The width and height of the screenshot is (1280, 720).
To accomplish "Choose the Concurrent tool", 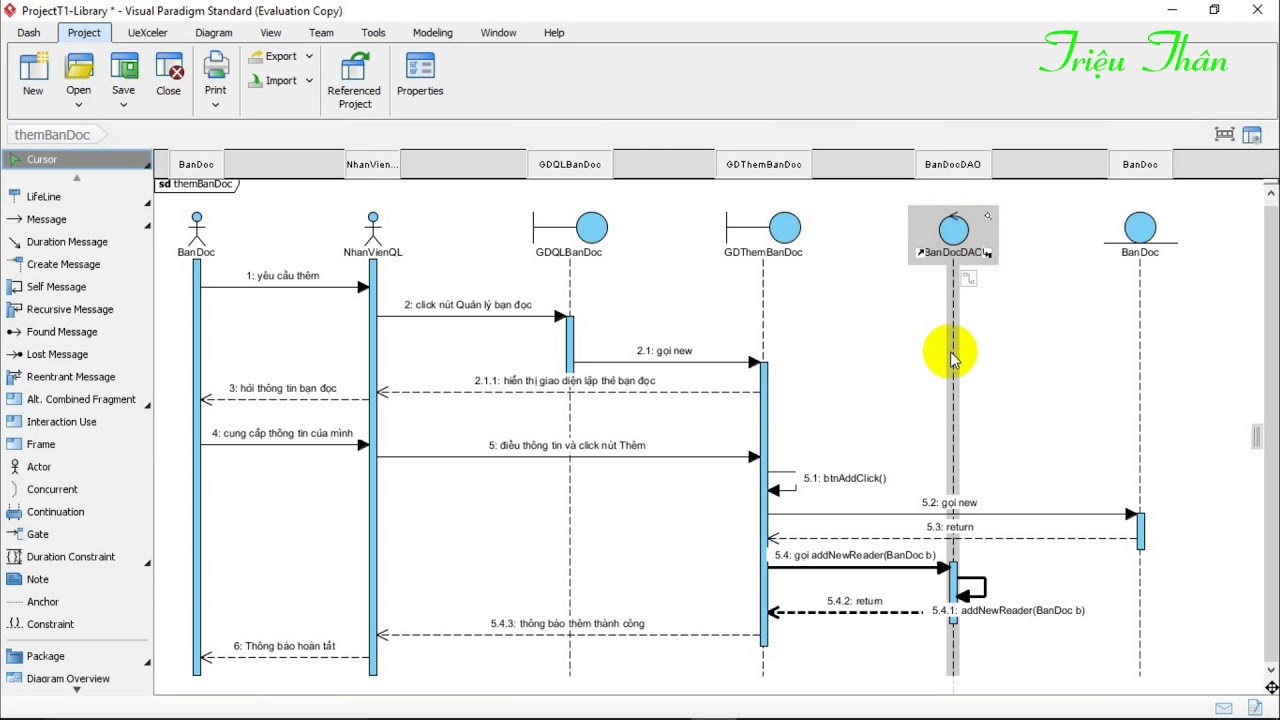I will (52, 489).
